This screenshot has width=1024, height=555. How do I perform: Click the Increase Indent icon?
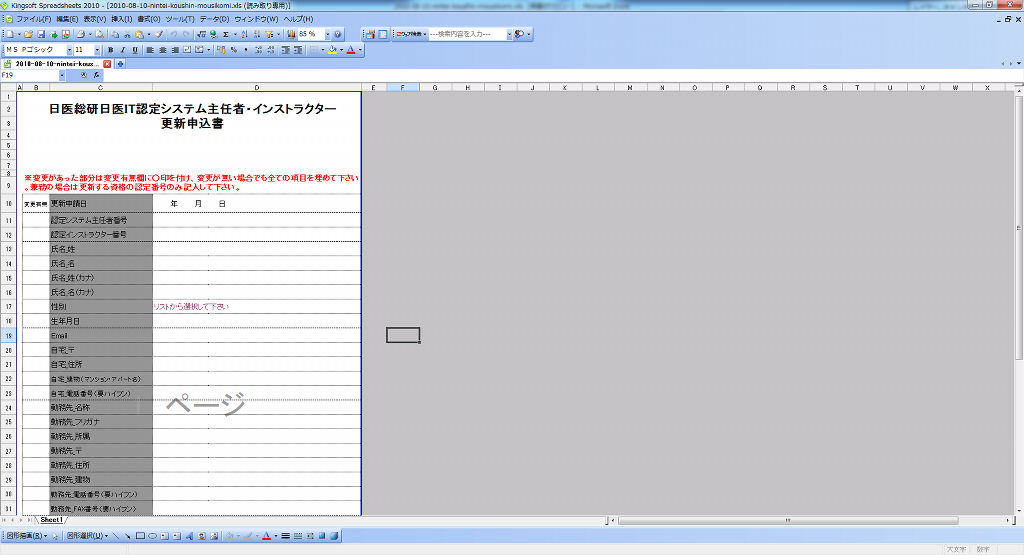tap(298, 50)
